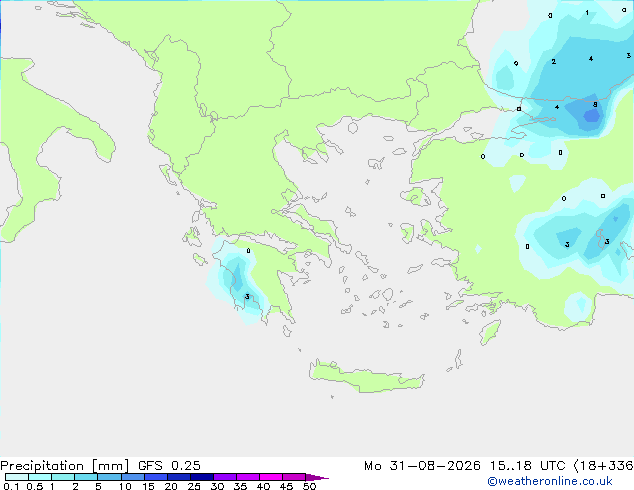Click the "3" value over the Peloponnese
Screen dimensions: 634x490
[247, 297]
